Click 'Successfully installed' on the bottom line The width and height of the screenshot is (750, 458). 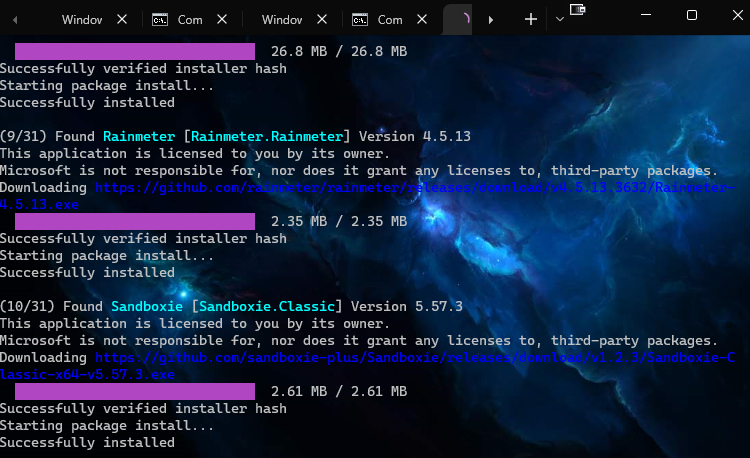point(87,443)
